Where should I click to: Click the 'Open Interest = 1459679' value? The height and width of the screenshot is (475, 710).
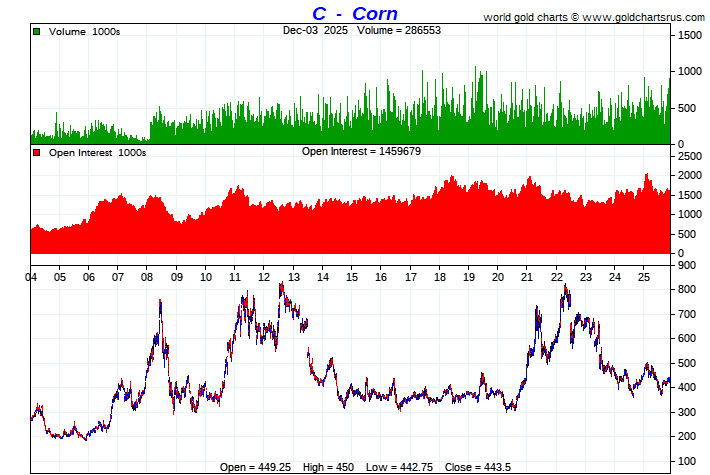pos(361,151)
